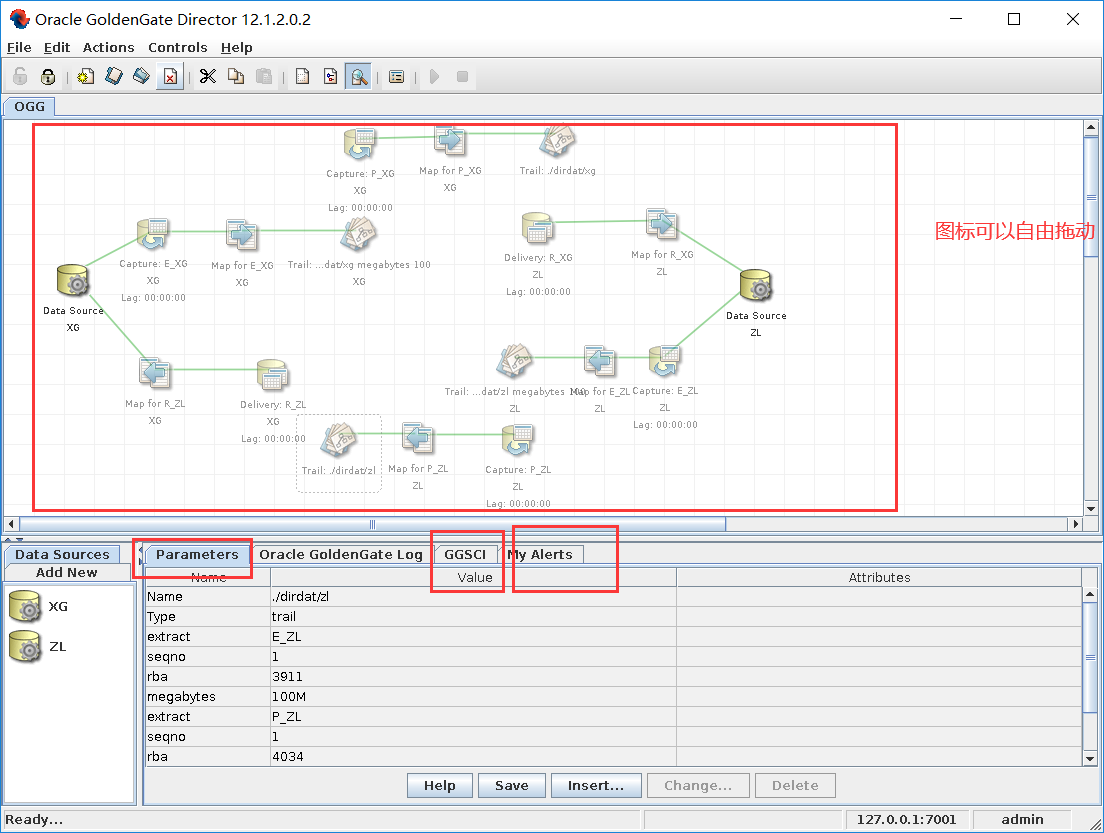The height and width of the screenshot is (833, 1104).
Task: Select the rba value 3911 cell
Action: pos(474,677)
